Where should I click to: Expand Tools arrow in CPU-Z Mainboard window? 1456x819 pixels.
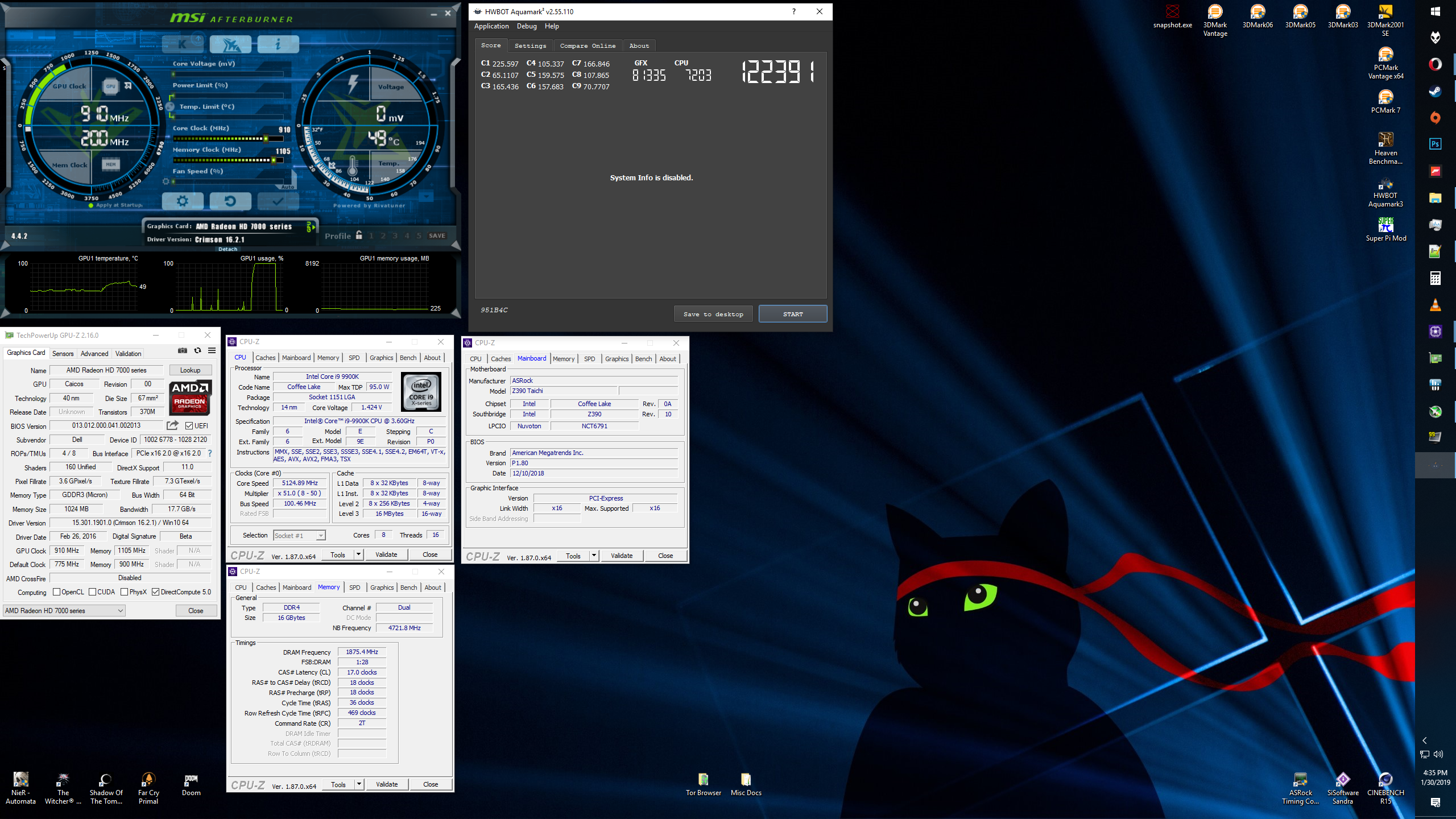pyautogui.click(x=594, y=556)
